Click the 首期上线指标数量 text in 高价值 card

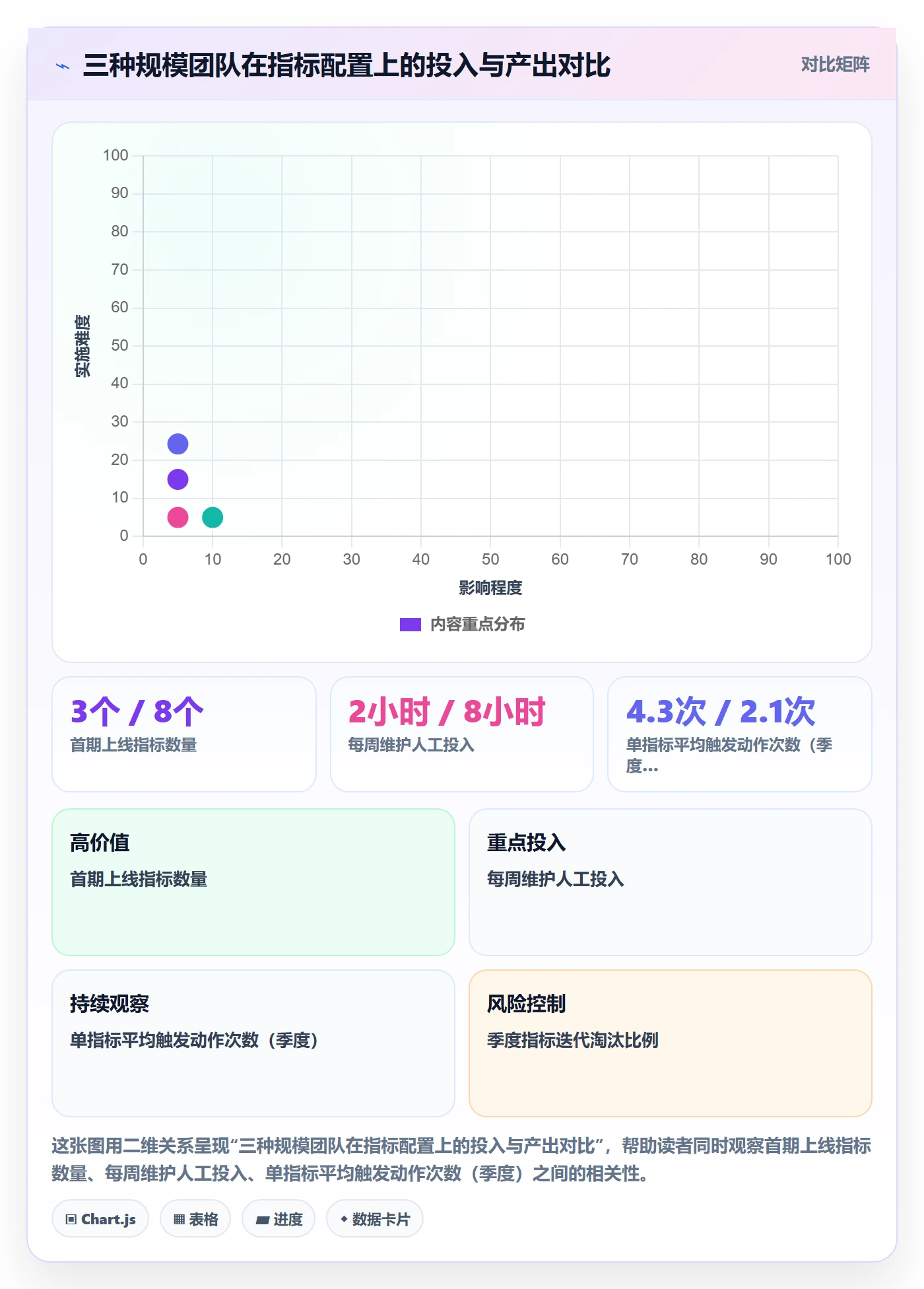point(139,879)
